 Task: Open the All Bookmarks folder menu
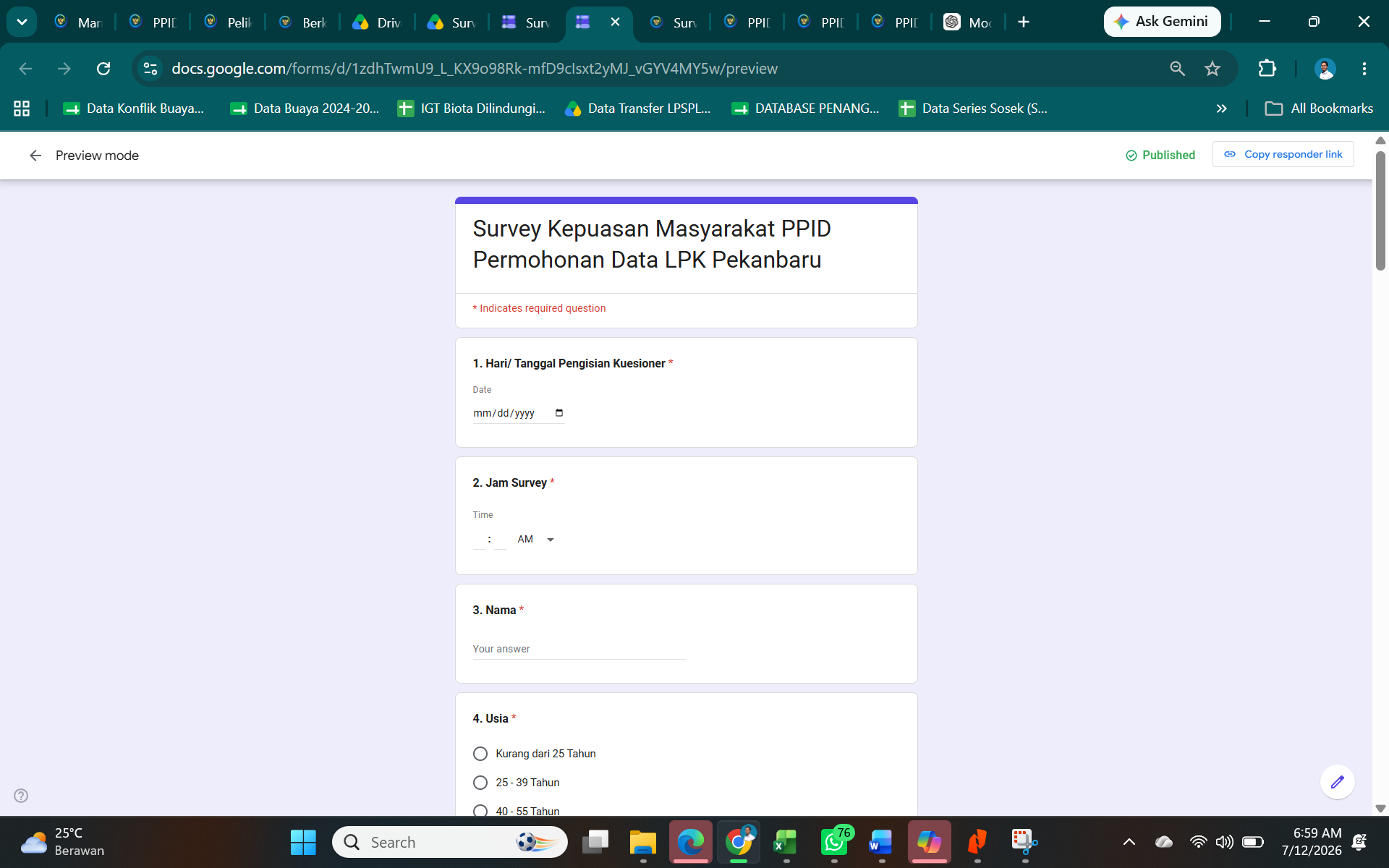1319,109
